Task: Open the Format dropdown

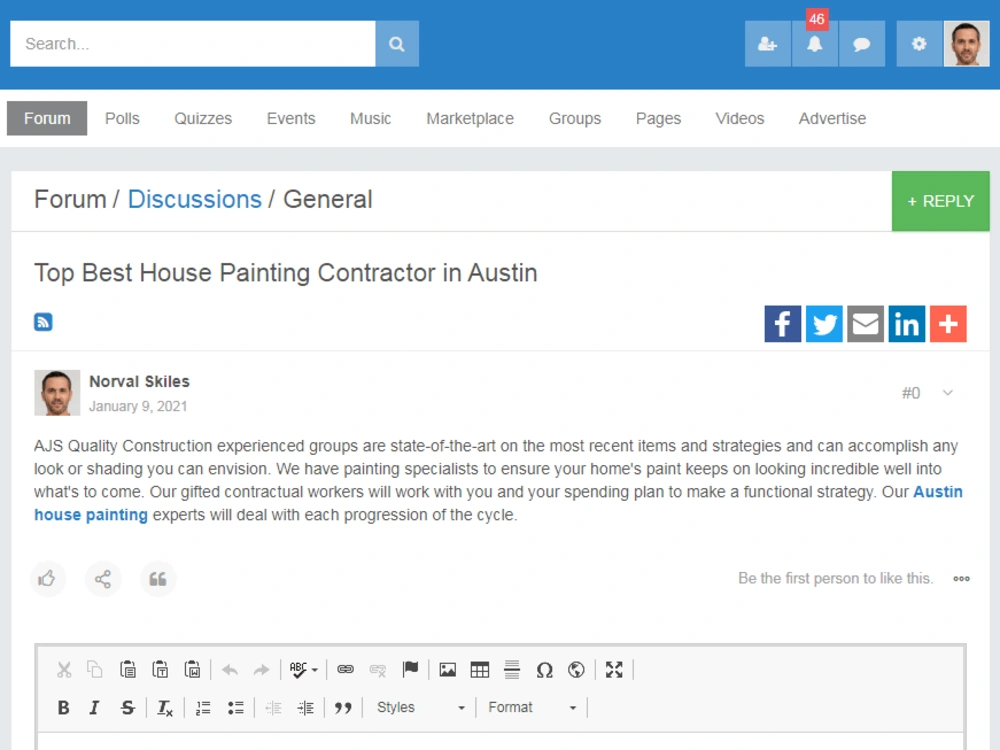Action: [532, 707]
